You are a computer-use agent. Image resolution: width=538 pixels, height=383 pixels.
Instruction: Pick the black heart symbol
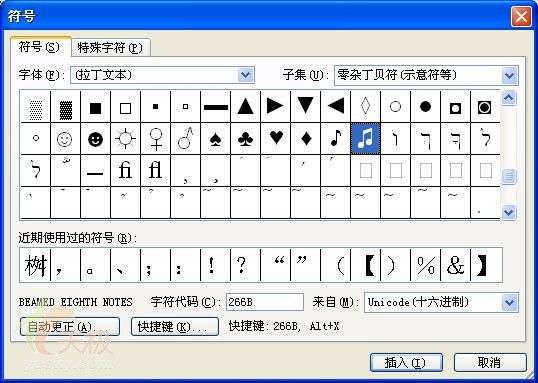[x=276, y=139]
